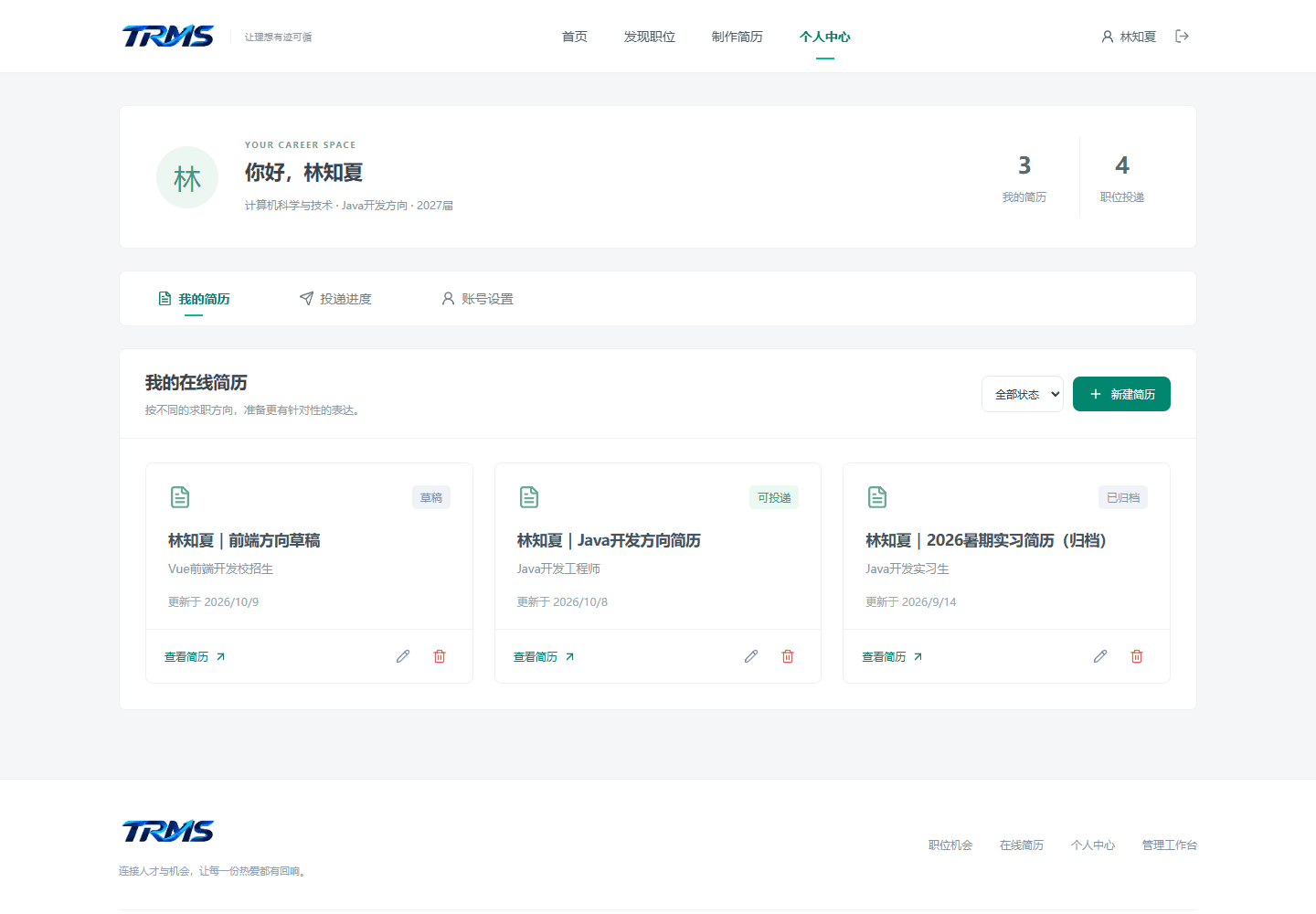Click the 新建简历 button
Screen dimensions: 1316x914
pos(1121,394)
